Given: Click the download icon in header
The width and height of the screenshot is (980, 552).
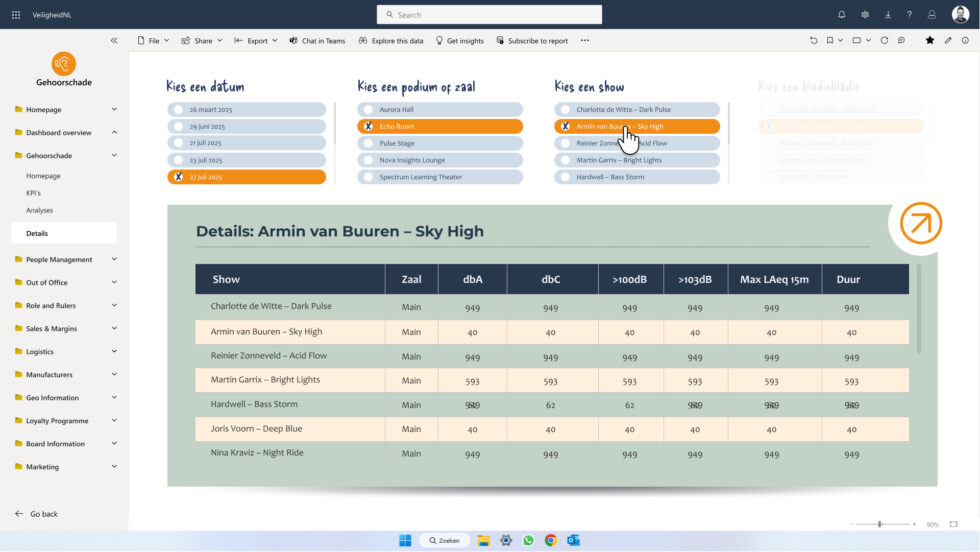Looking at the screenshot, I should [888, 15].
